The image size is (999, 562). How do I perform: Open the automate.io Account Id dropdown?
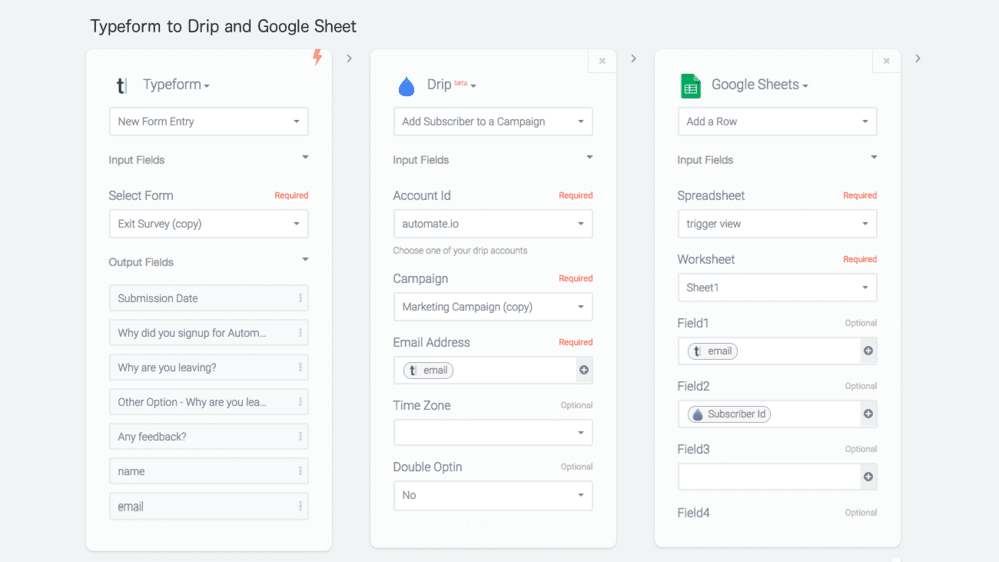click(x=493, y=224)
